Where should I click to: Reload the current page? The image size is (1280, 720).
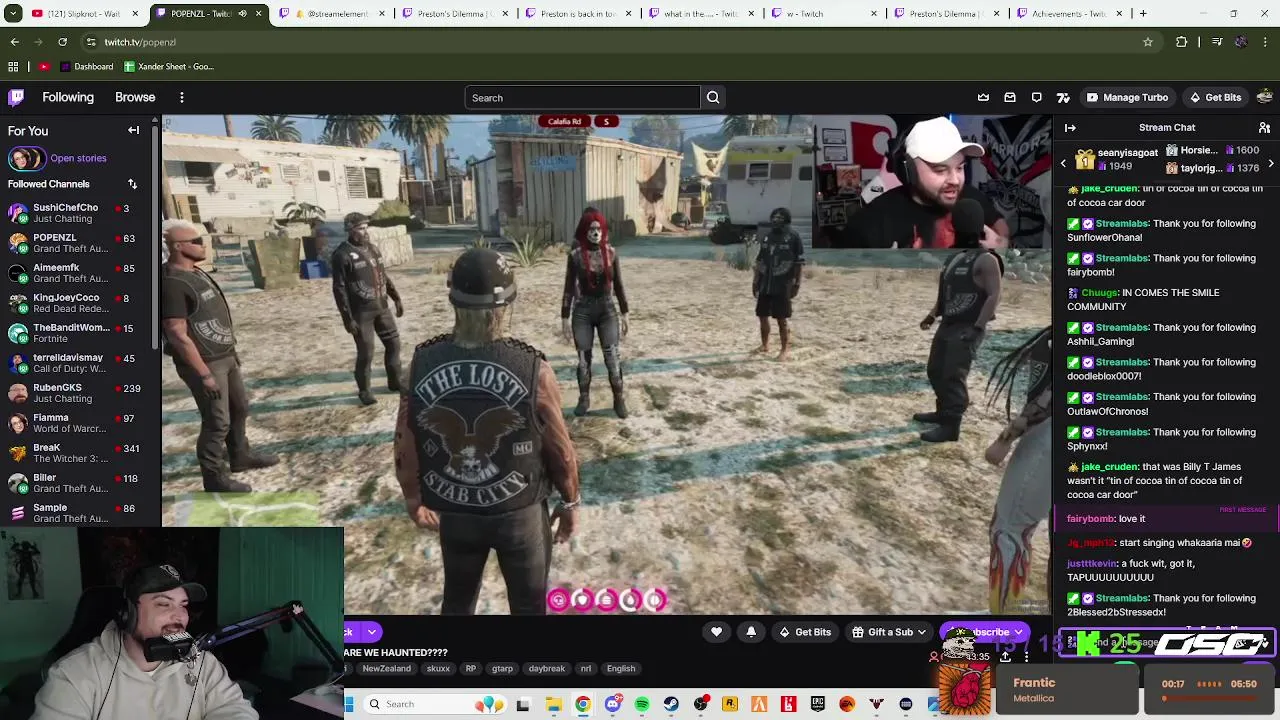coord(62,42)
